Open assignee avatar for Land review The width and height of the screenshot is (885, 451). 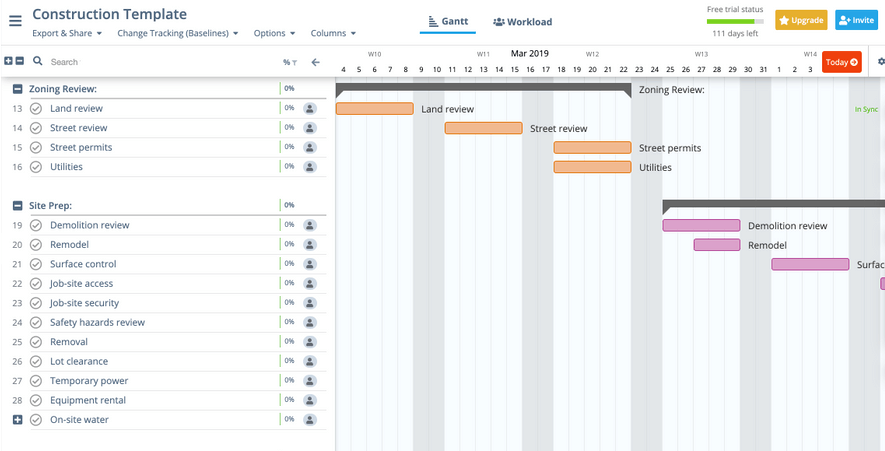coord(309,108)
